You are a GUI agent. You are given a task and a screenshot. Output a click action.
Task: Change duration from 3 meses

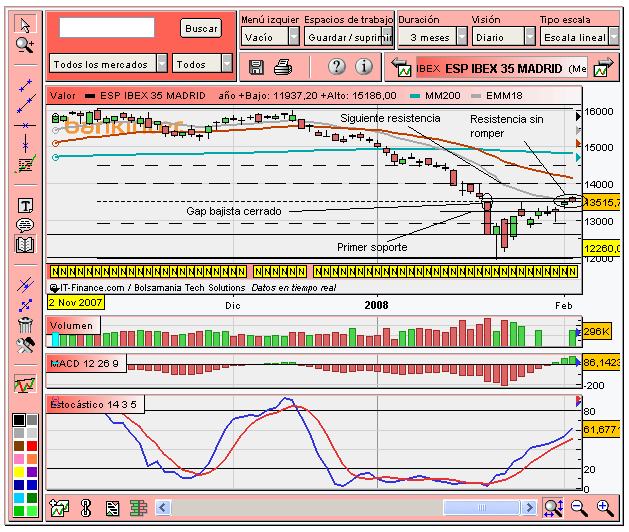coord(433,37)
